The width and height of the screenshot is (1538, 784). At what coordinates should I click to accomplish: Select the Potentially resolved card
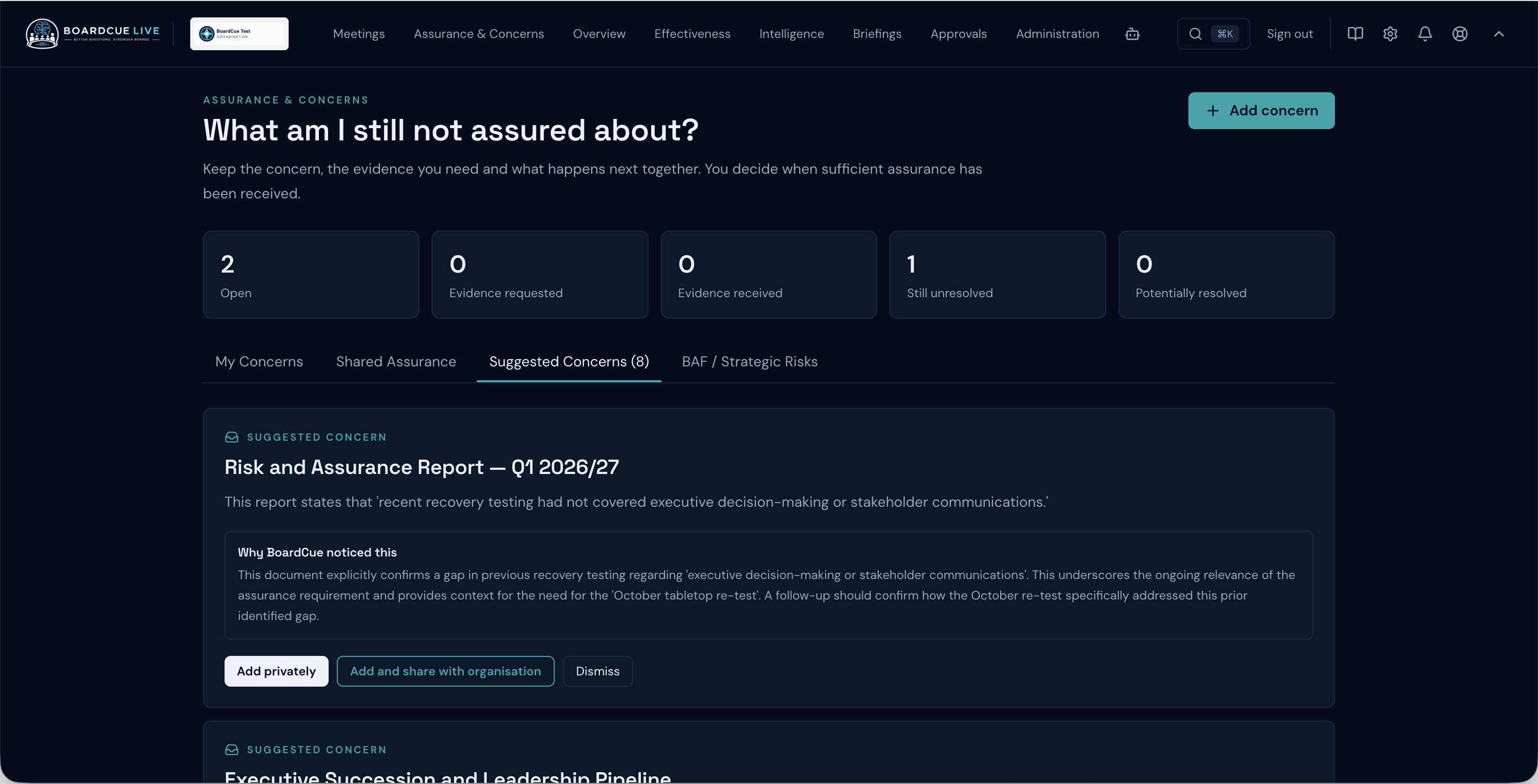[1226, 275]
